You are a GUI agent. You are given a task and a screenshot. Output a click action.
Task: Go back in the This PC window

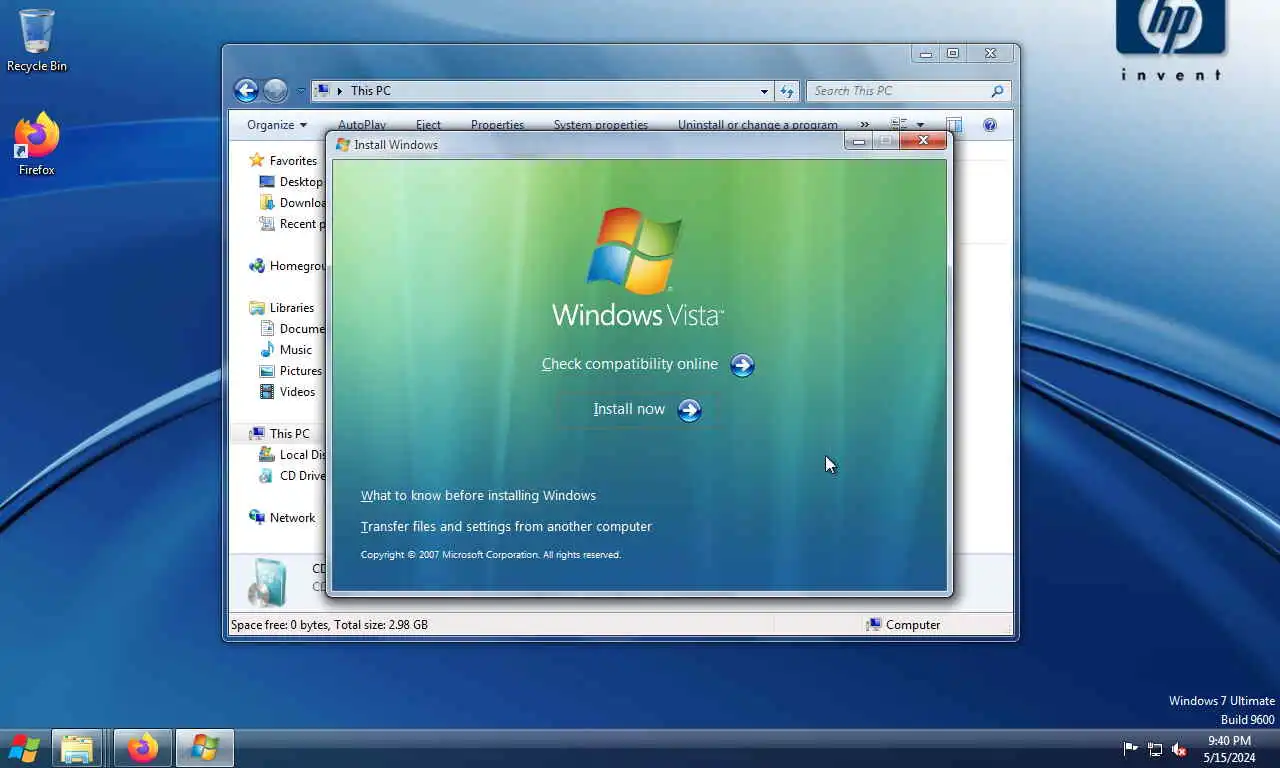click(246, 91)
